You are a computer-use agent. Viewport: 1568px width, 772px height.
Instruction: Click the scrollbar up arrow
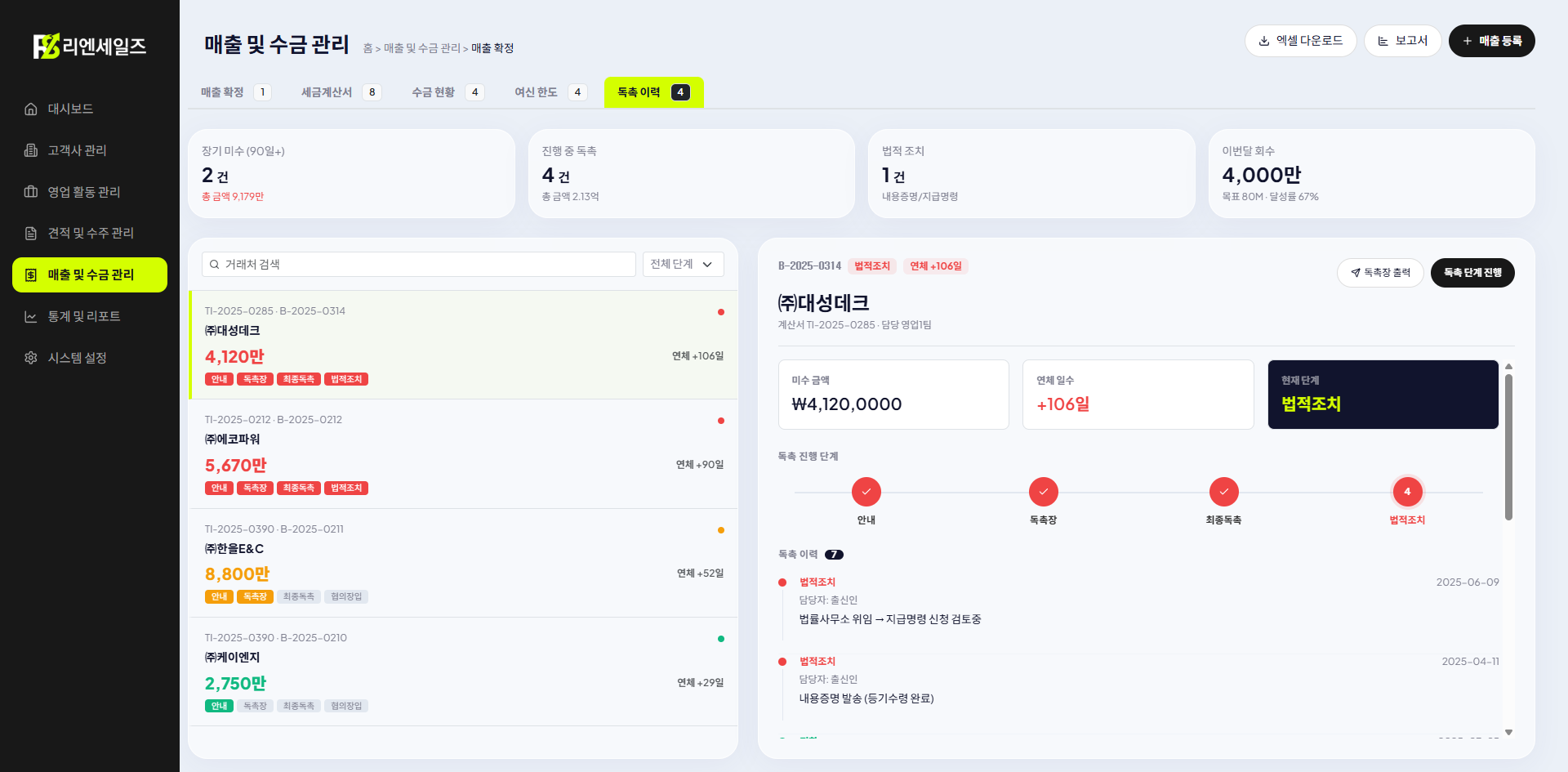pos(1508,367)
